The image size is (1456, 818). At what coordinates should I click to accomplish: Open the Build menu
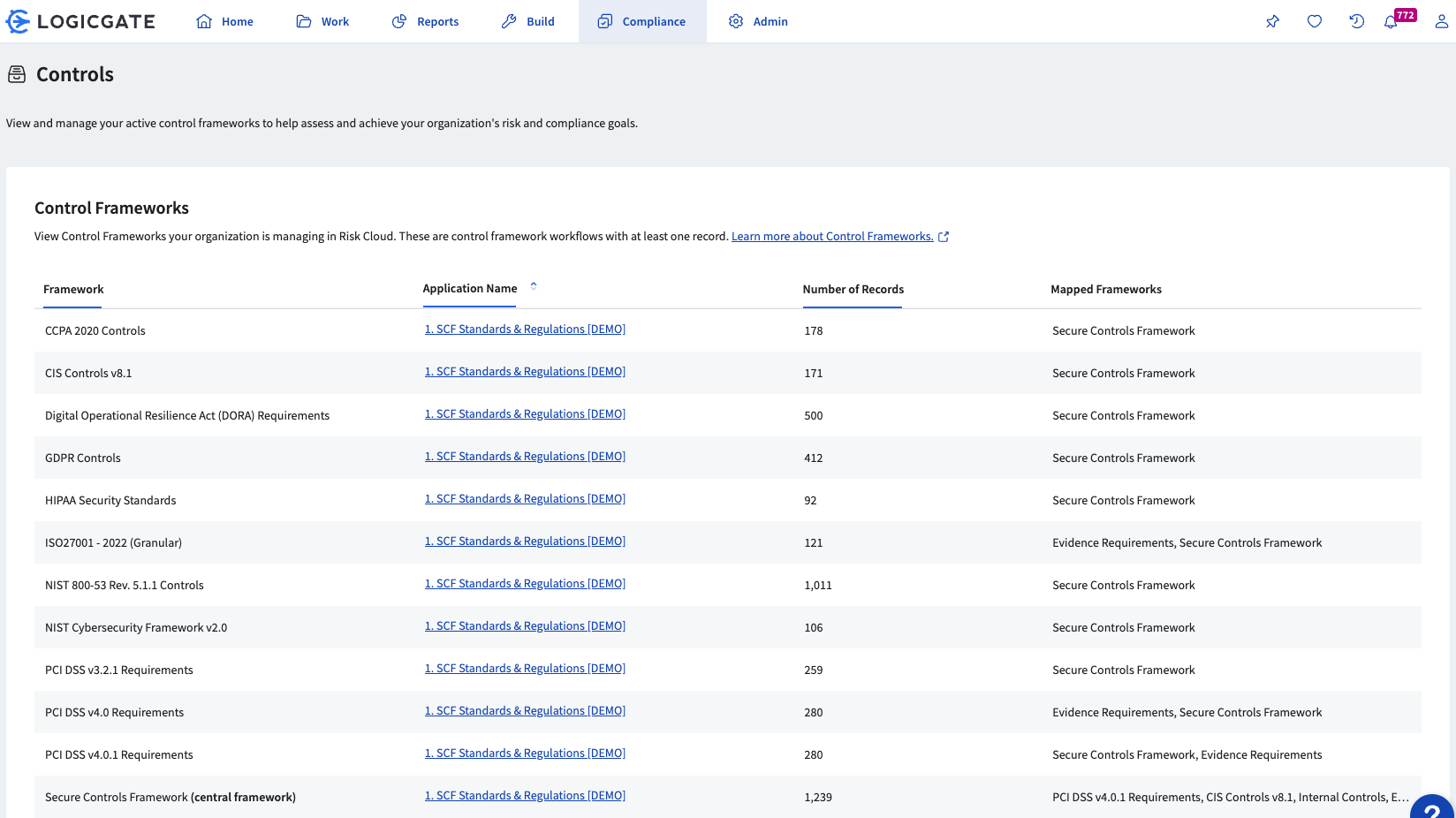527,21
